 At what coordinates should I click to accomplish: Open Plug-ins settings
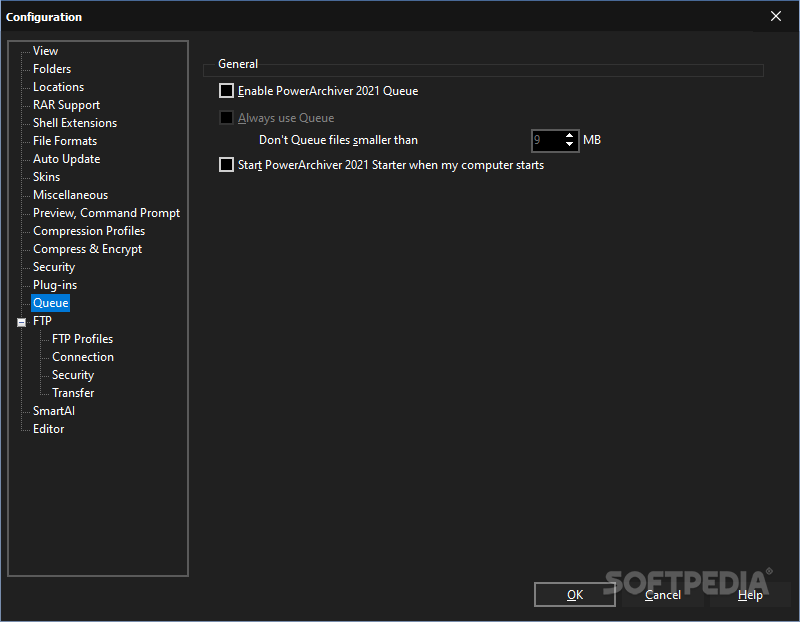tap(55, 285)
